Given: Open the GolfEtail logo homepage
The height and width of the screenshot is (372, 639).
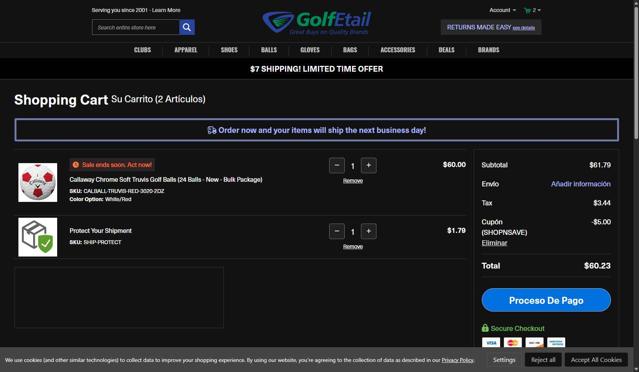Looking at the screenshot, I should [317, 22].
